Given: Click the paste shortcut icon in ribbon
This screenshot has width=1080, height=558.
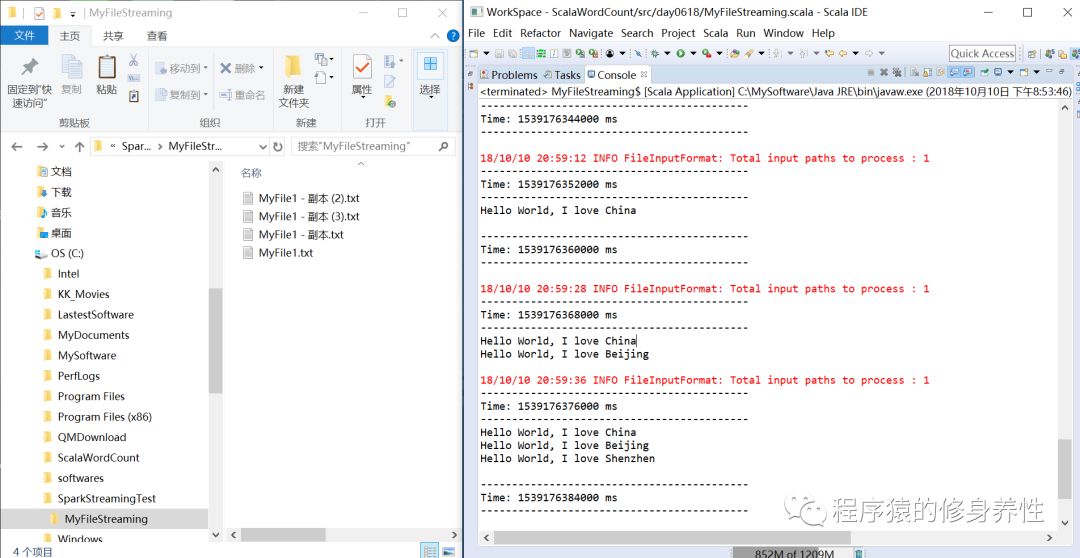Looking at the screenshot, I should pyautogui.click(x=134, y=96).
